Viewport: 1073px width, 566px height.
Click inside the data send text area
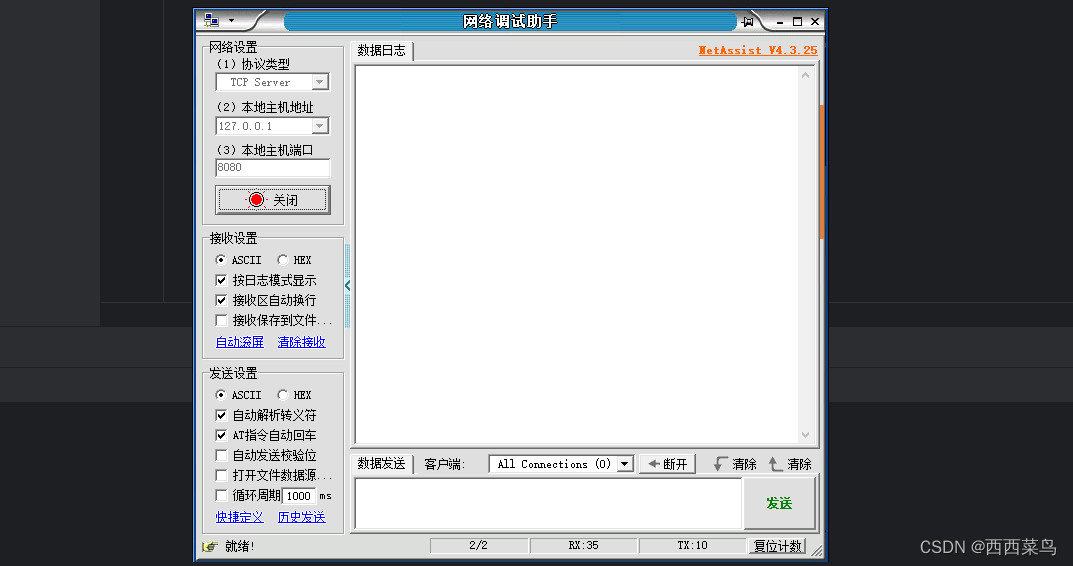[548, 503]
